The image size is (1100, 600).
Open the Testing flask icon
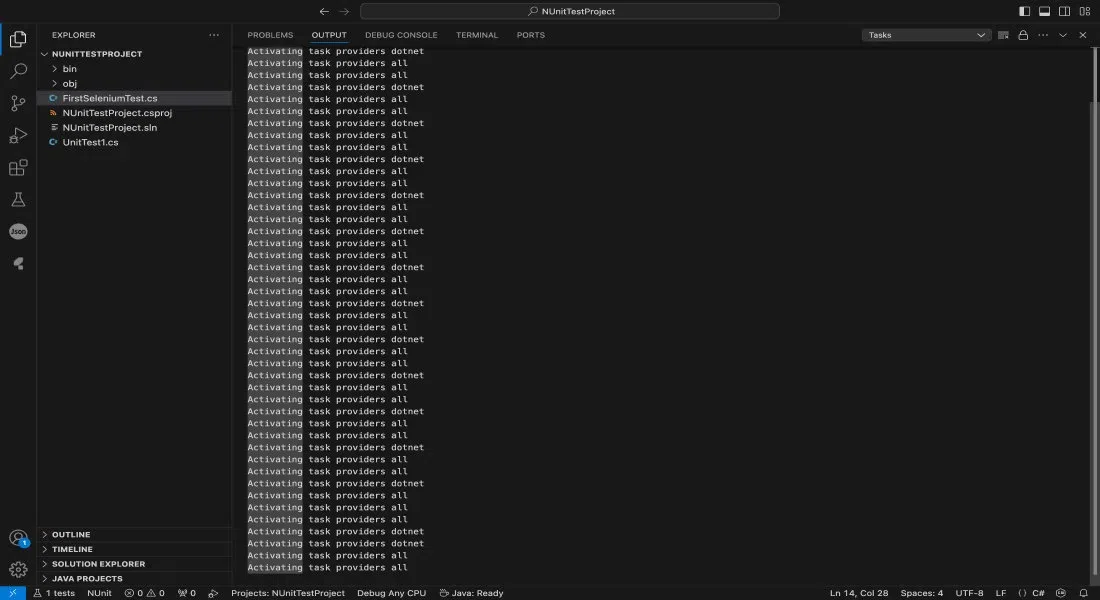tap(18, 200)
